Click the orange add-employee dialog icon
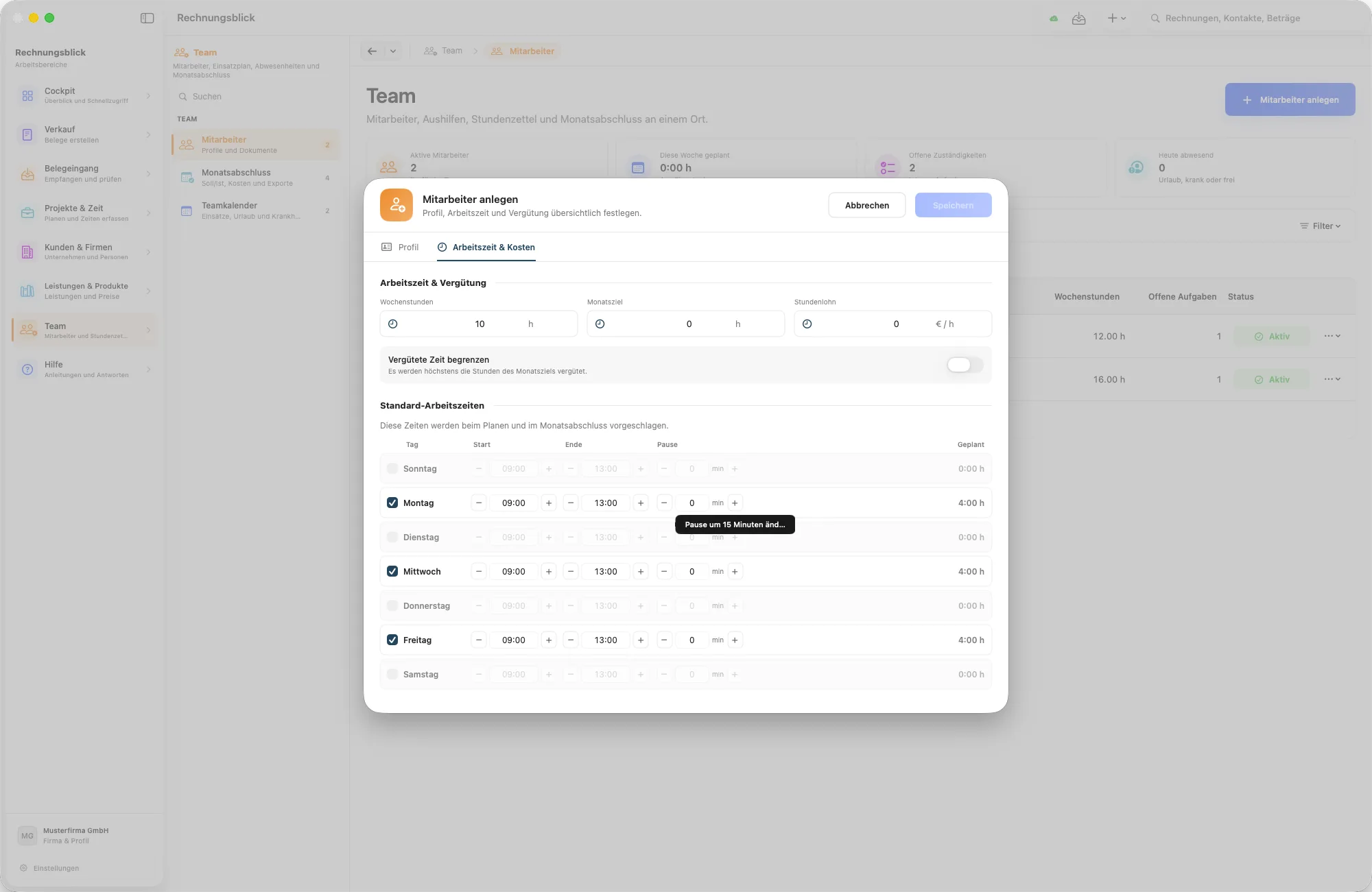 397,205
